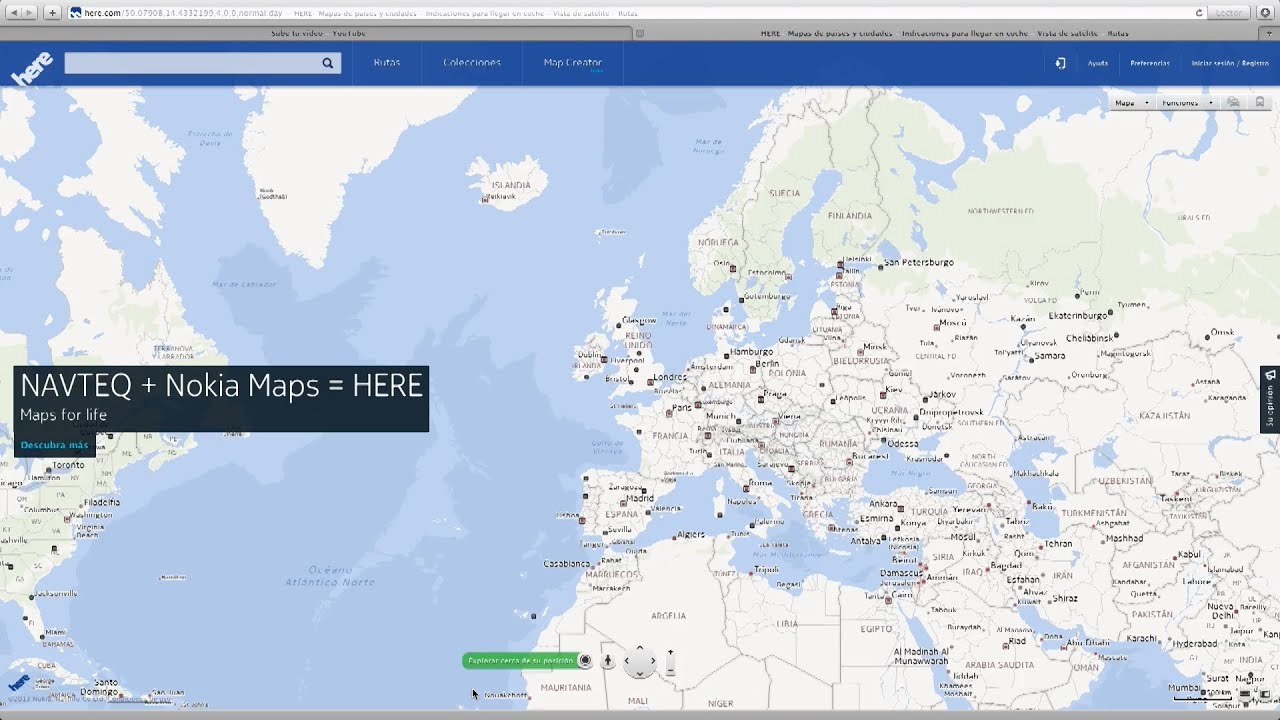Toggle the keyboard-style map control bottom-right
This screenshot has height=720, width=1280.
[1246, 693]
